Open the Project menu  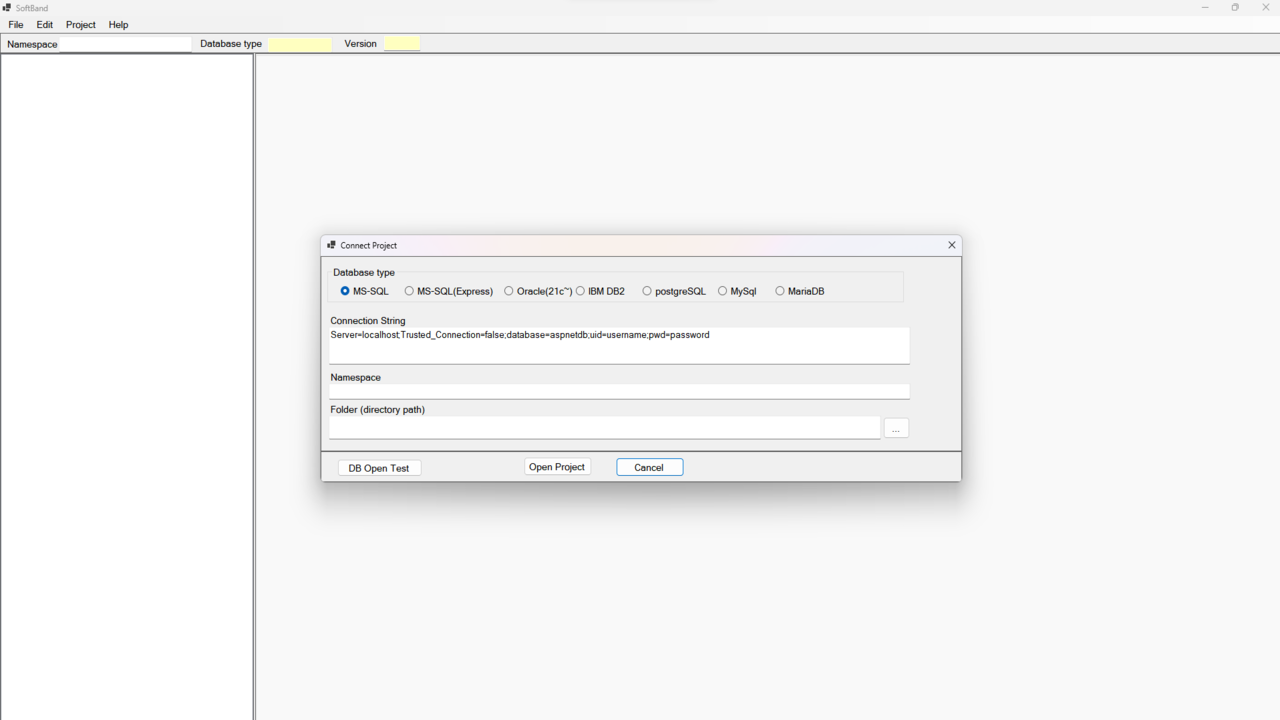81,25
